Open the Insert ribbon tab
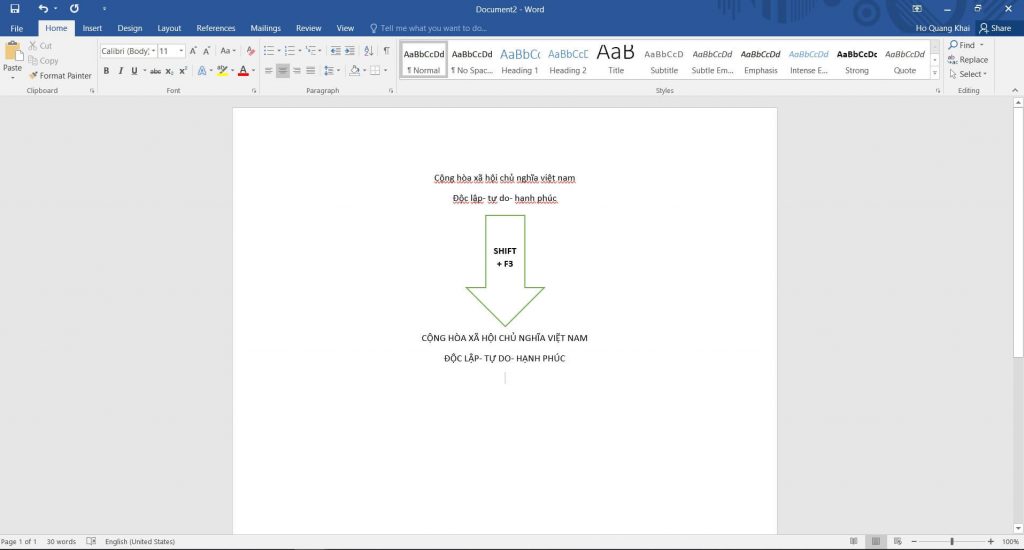The width and height of the screenshot is (1024, 550). pos(92,28)
